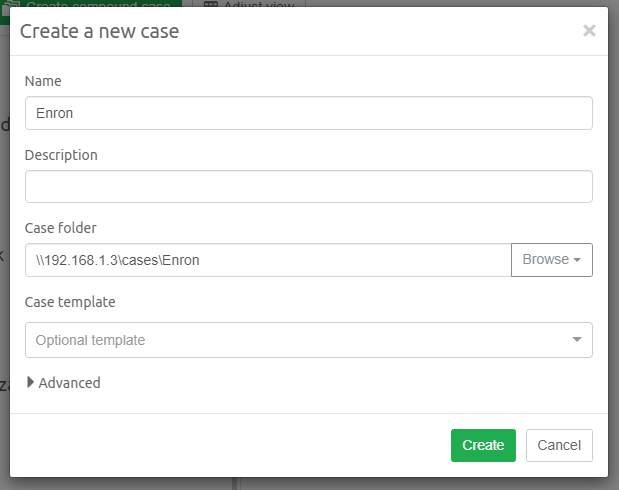Click the Adjust view grid icon
Image resolution: width=619 pixels, height=490 pixels.
[211, 4]
